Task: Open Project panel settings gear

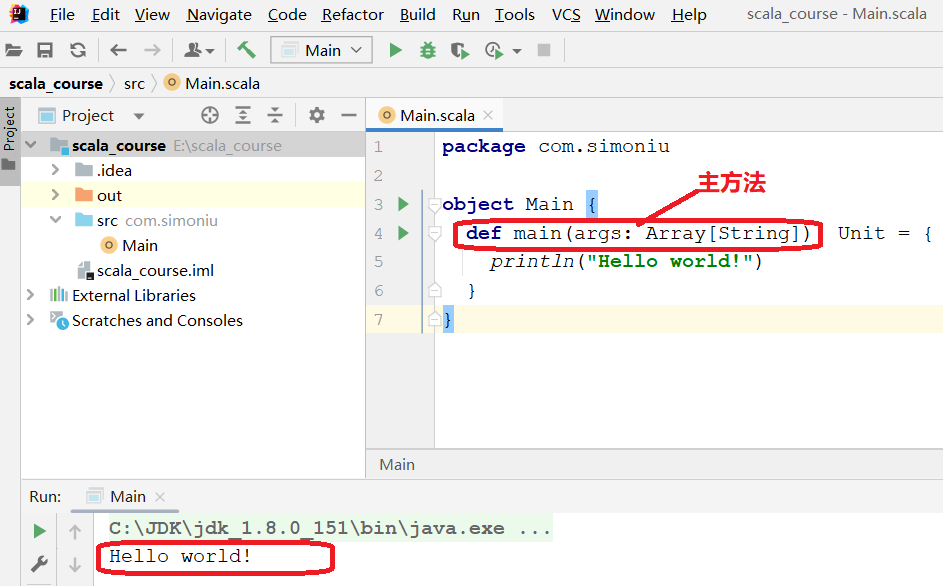Action: pos(317,115)
